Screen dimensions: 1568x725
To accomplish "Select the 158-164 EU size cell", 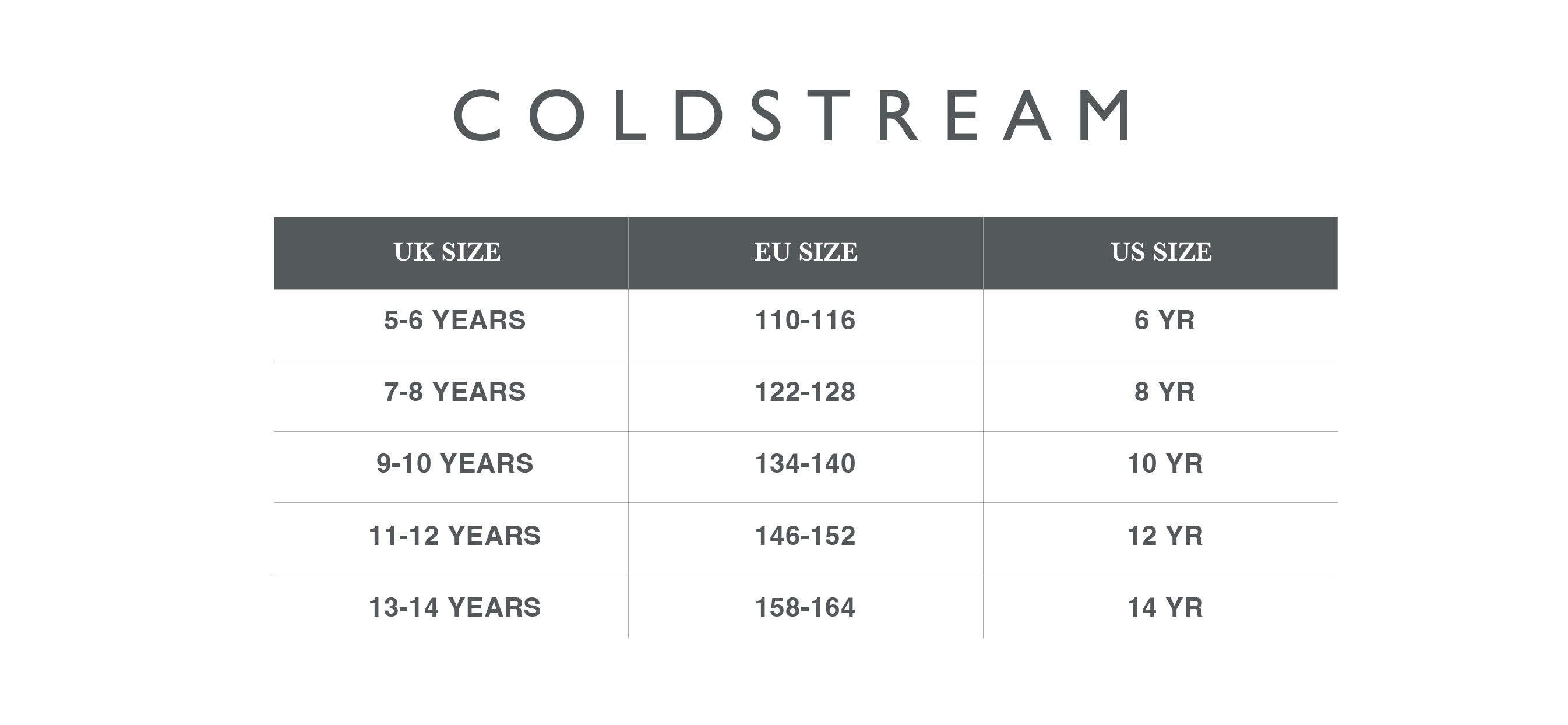I will (x=805, y=607).
